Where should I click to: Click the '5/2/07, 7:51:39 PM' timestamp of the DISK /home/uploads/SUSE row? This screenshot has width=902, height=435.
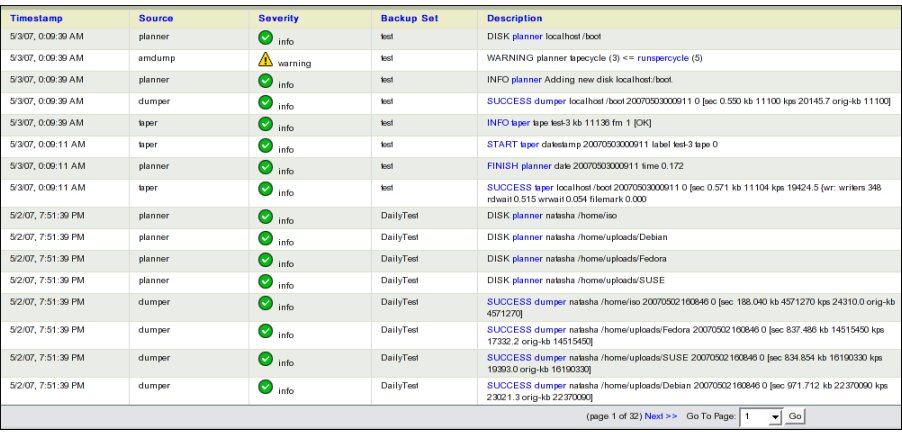[x=47, y=280]
